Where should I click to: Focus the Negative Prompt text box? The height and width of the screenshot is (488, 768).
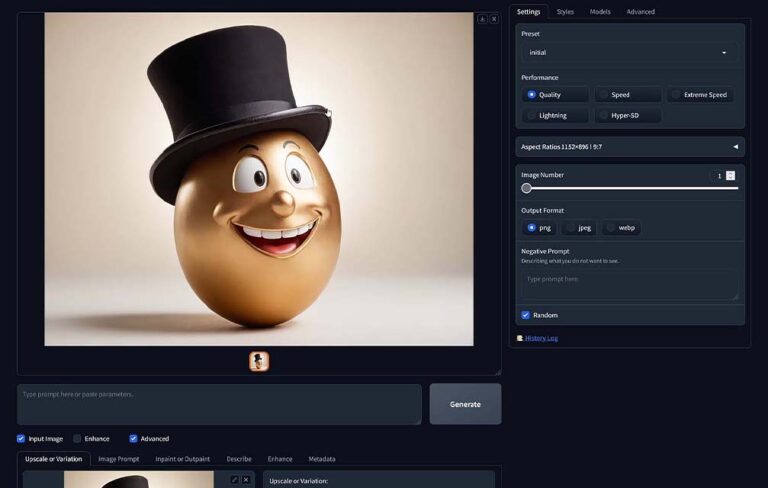[x=629, y=284]
